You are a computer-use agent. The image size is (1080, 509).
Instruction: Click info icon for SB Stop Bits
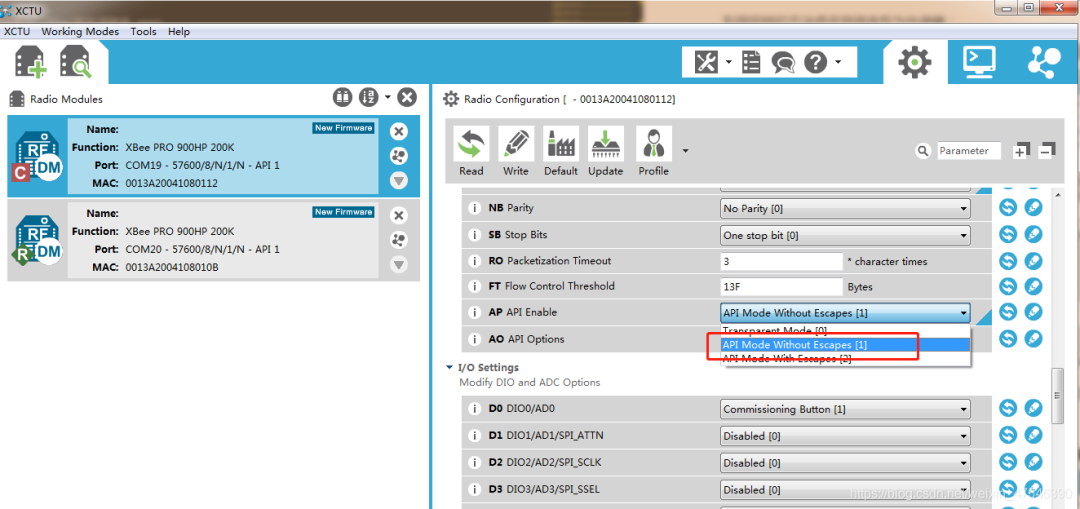[x=474, y=235]
